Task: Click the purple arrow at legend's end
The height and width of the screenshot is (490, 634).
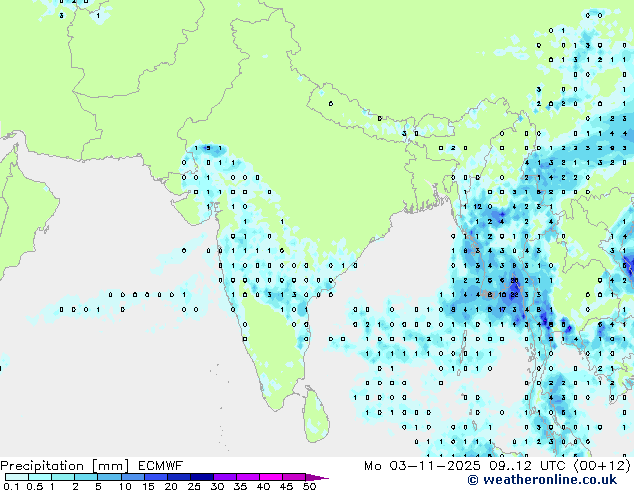Action: pos(317,477)
